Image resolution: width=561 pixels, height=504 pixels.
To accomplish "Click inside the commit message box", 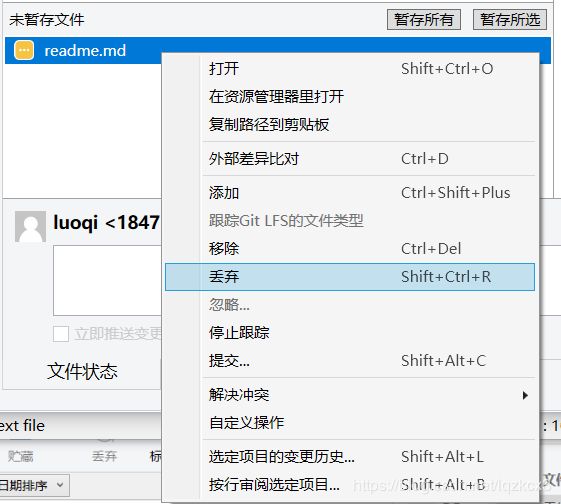I will 107,280.
